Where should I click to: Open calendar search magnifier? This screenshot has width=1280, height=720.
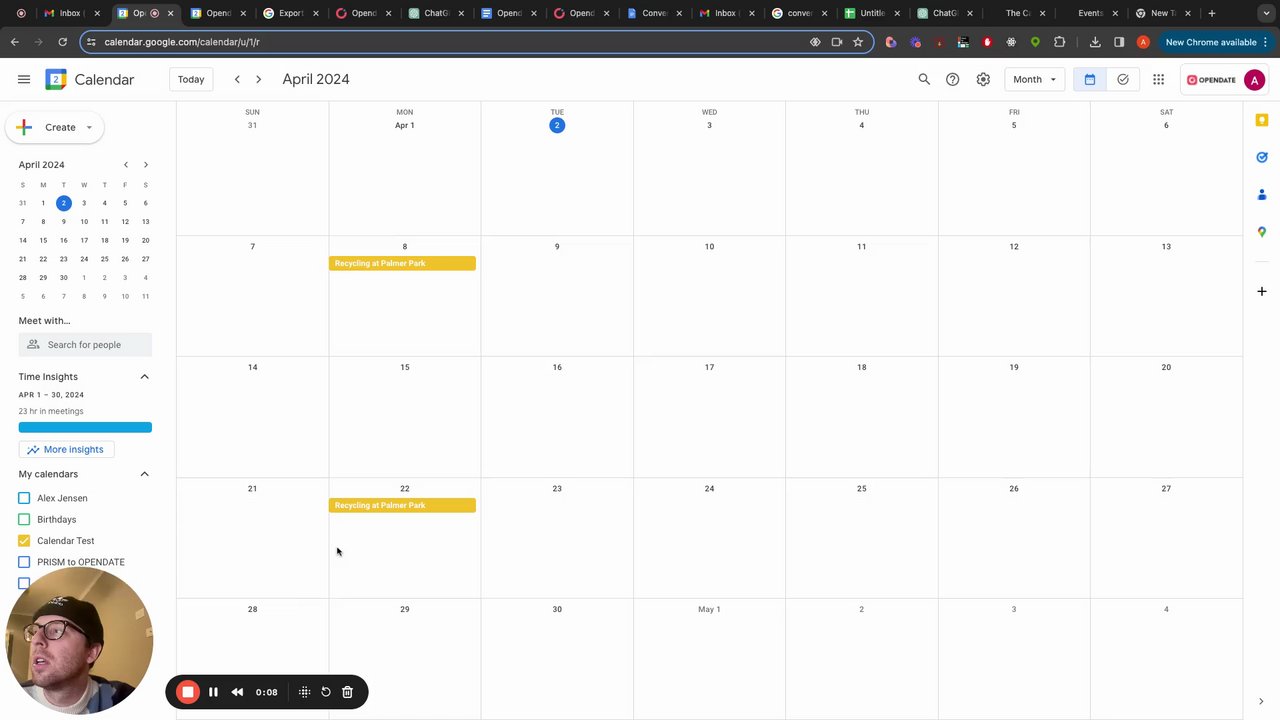click(924, 79)
